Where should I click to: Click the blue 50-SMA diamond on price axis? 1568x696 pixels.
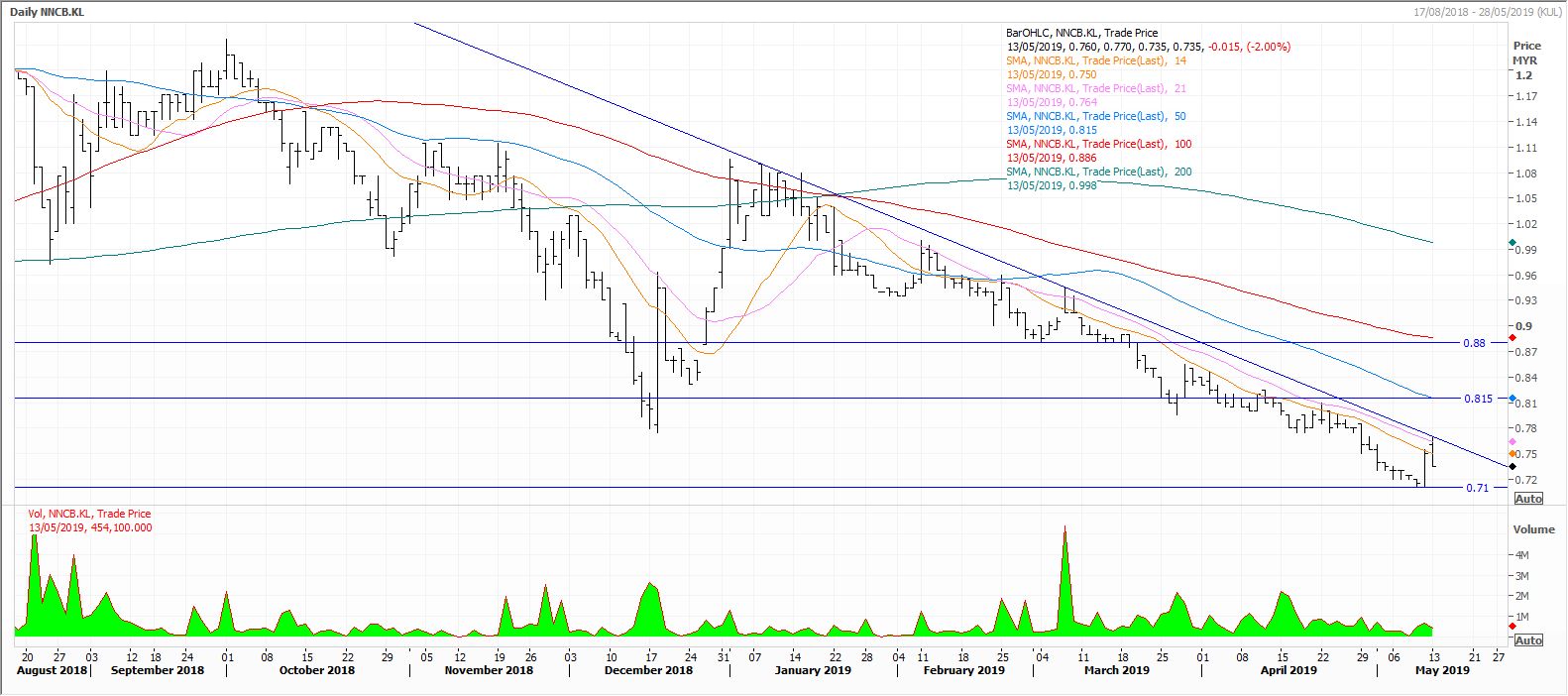click(x=1512, y=399)
